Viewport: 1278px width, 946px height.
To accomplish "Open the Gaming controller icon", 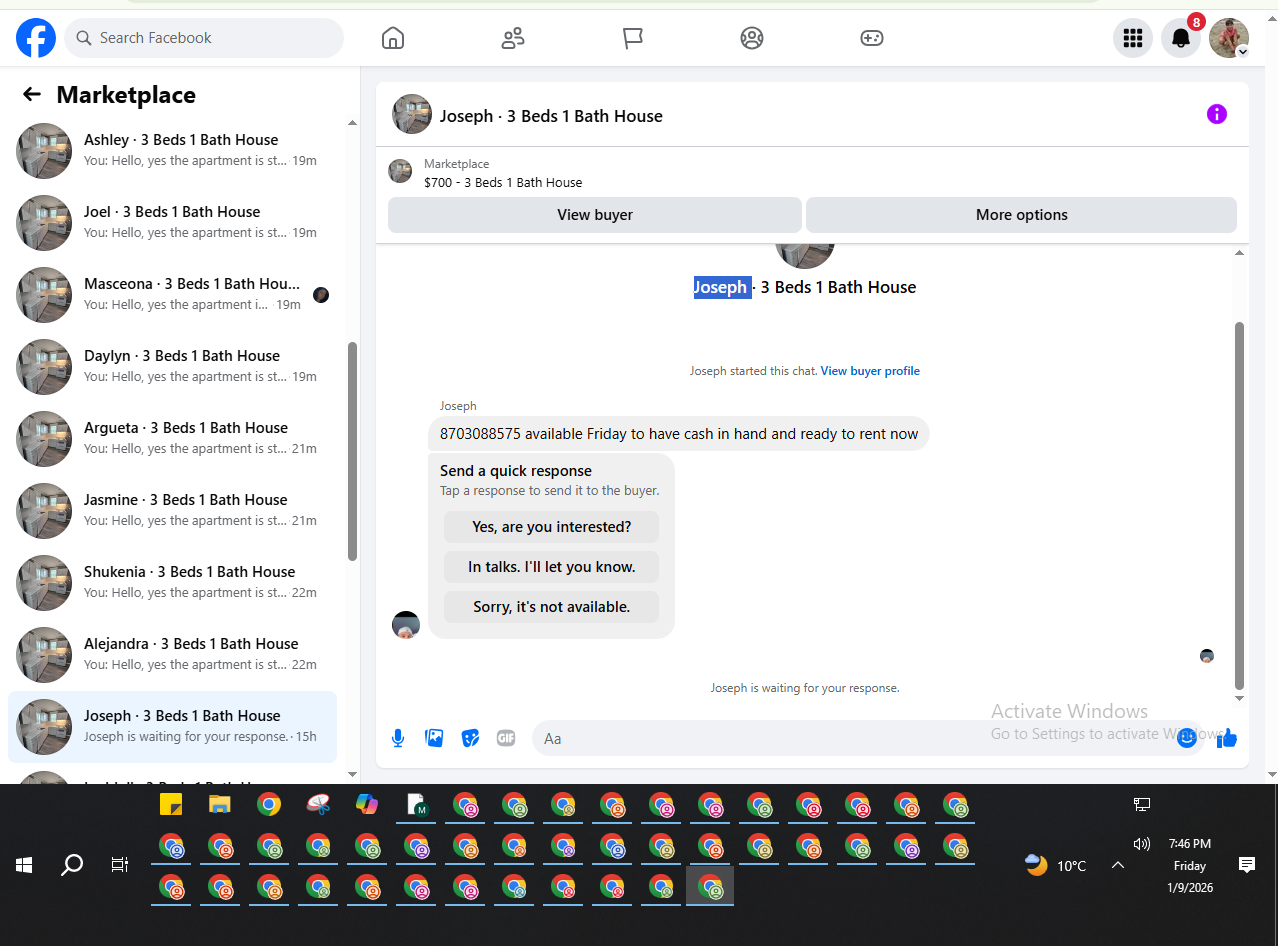I will click(871, 38).
